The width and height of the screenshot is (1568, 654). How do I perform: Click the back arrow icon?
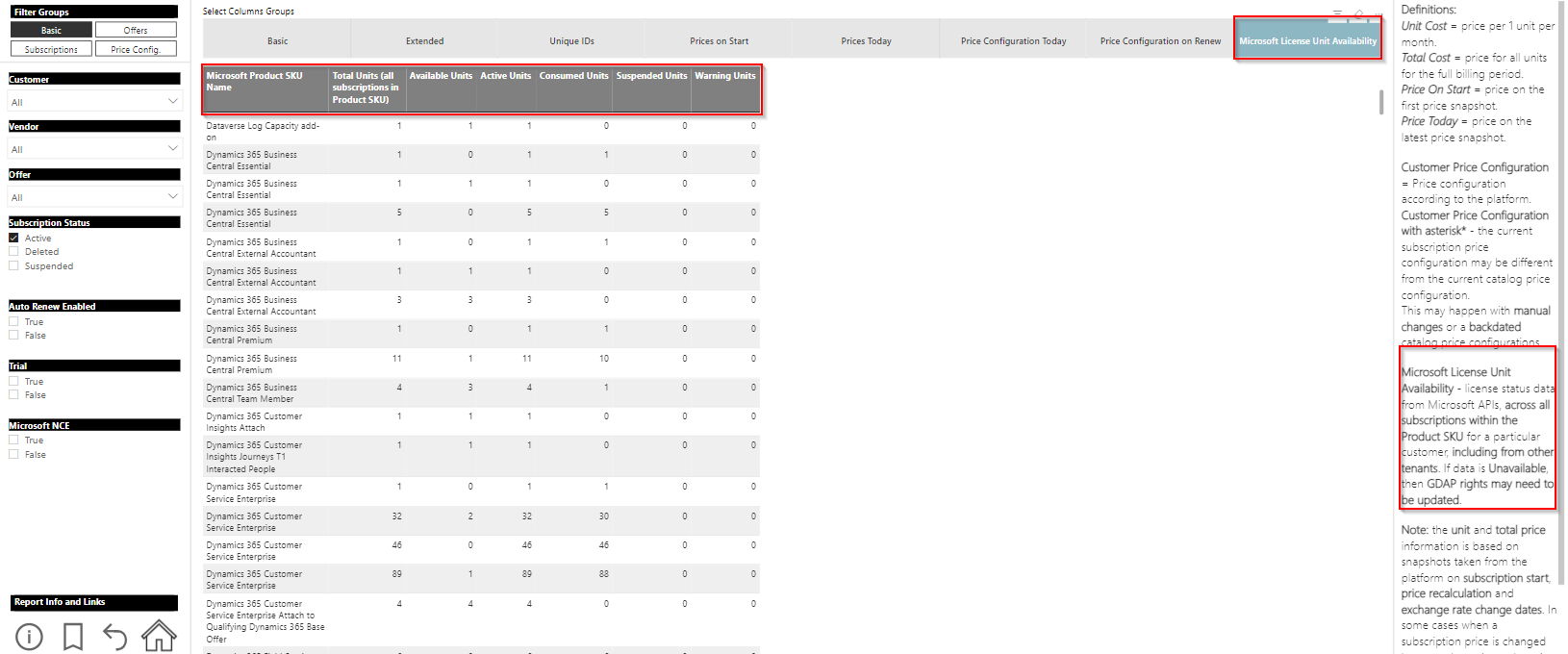click(114, 637)
